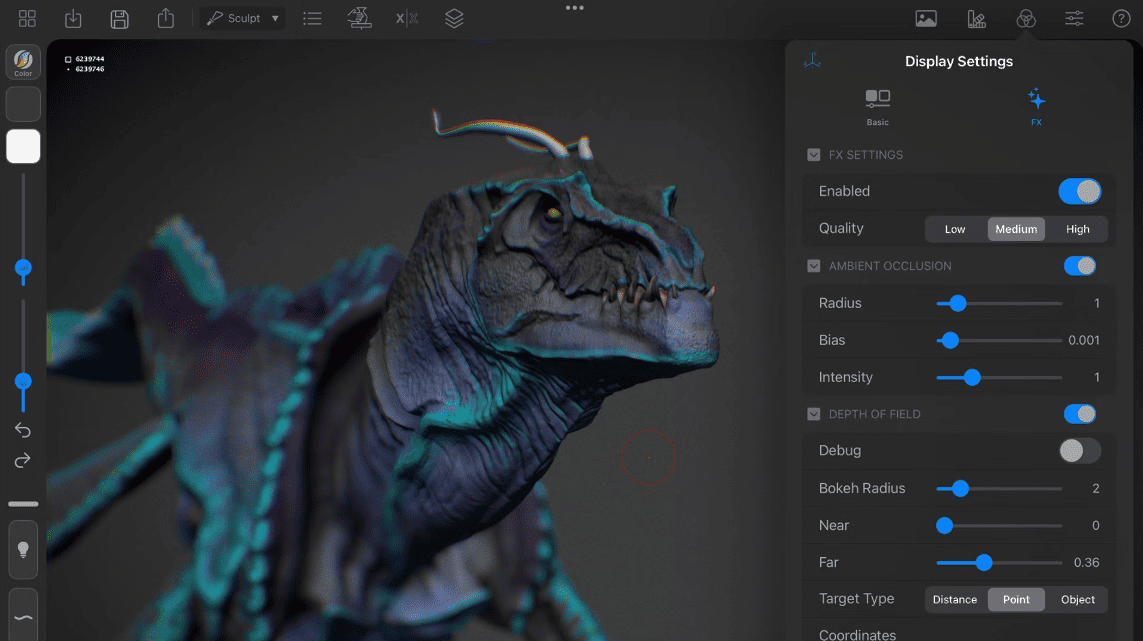Open the lighting panel from the left sidebar

[x=23, y=549]
